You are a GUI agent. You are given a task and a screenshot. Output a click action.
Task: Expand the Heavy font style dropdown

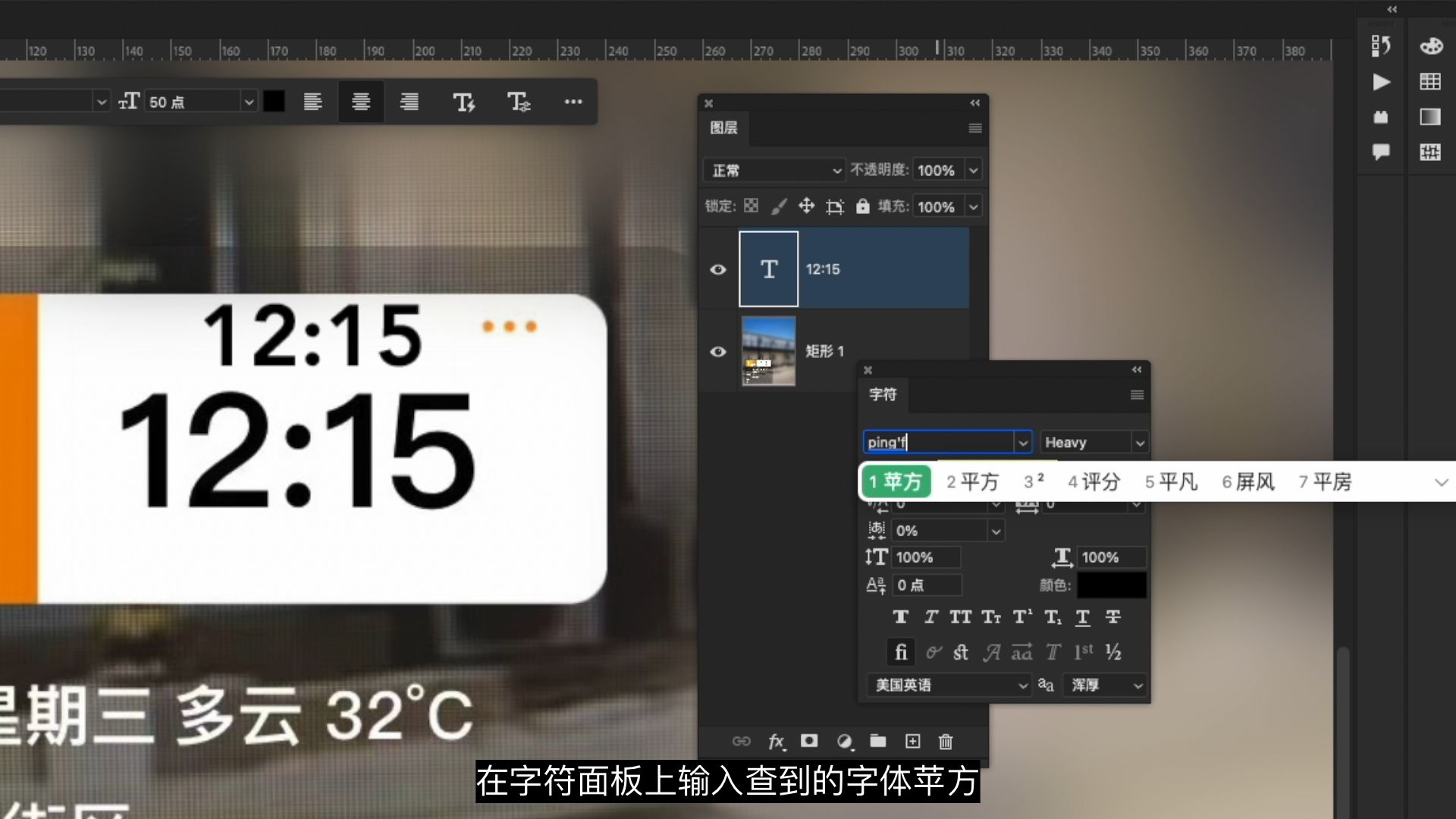[x=1139, y=442]
